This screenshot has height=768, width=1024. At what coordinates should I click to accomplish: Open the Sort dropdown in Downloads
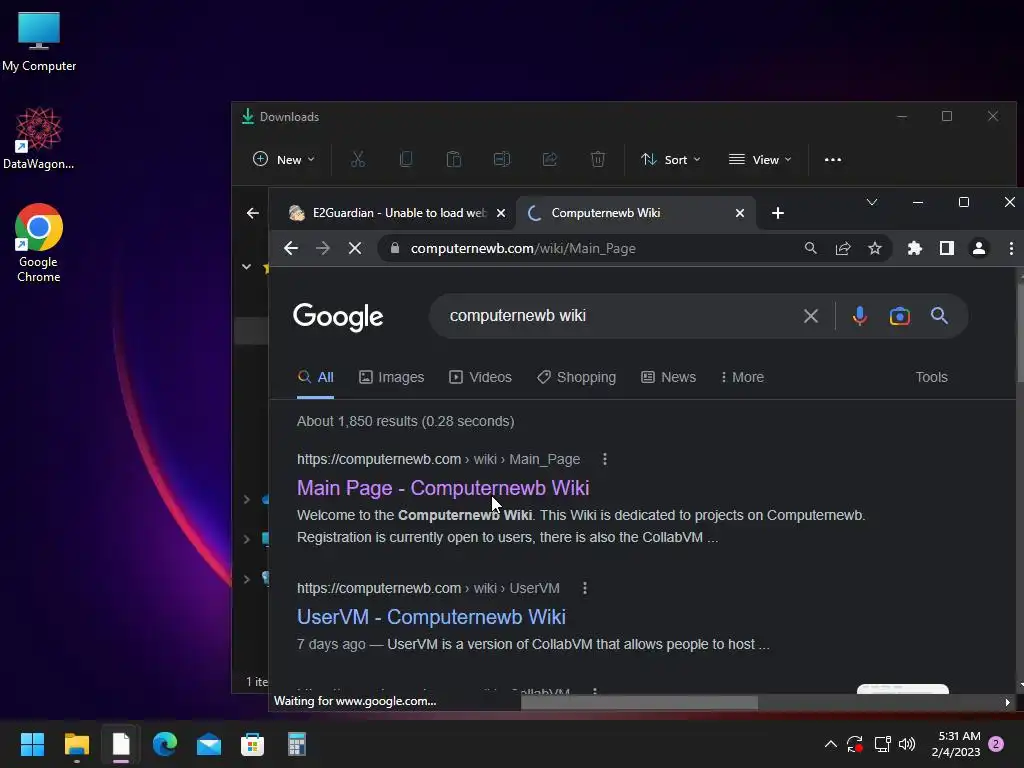coord(670,159)
